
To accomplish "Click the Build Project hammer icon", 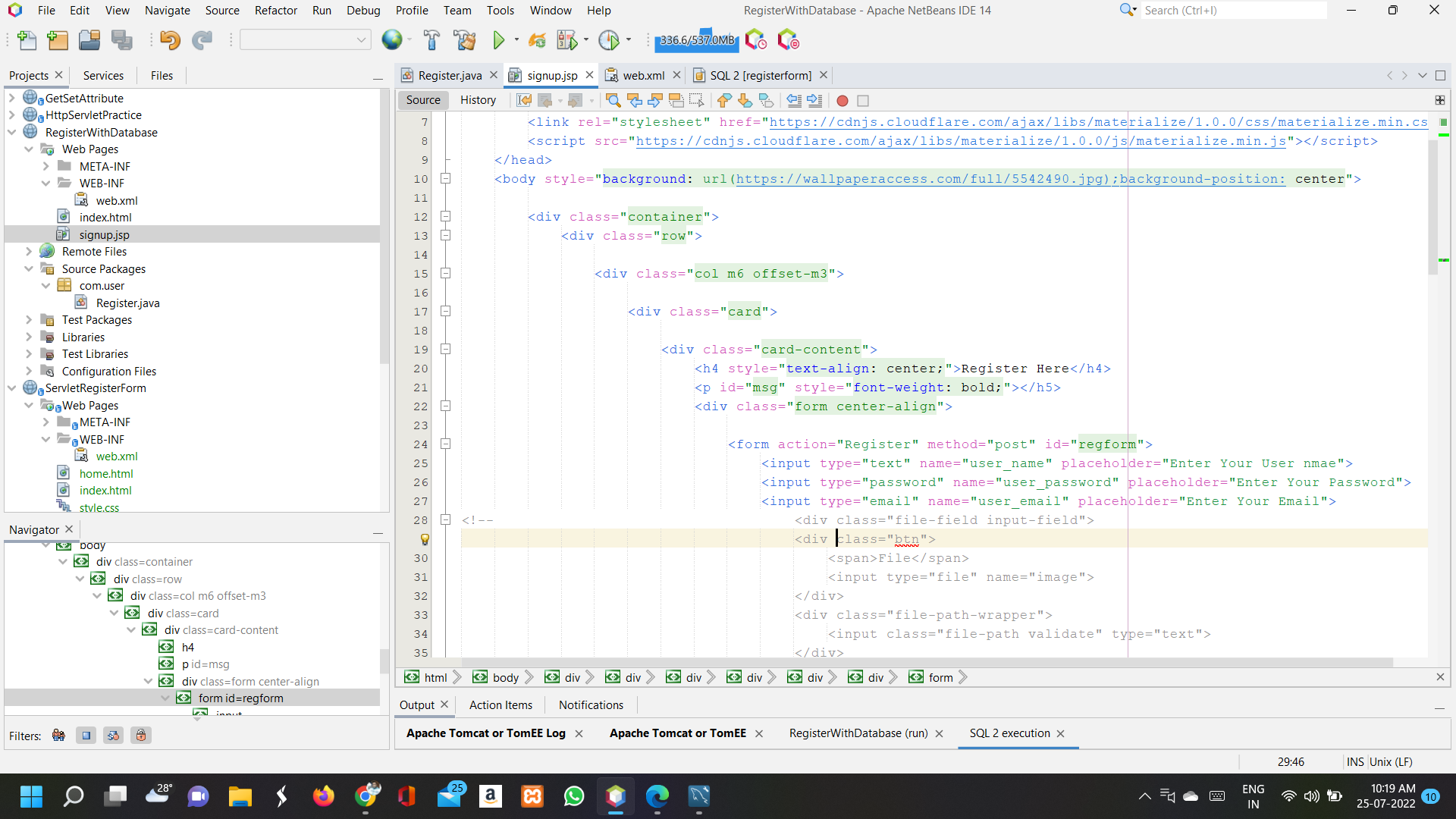I will (x=431, y=40).
